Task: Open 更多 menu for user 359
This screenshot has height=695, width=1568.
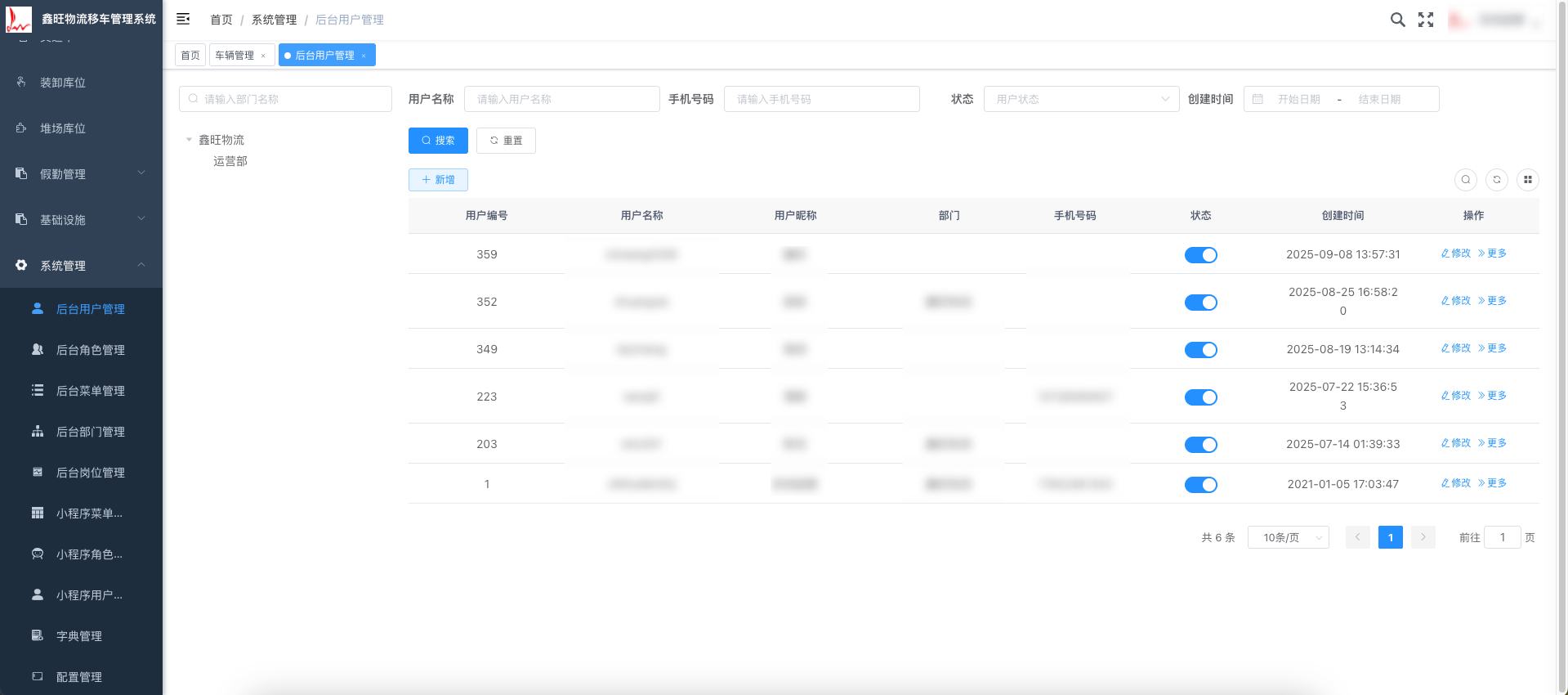Action: pyautogui.click(x=1493, y=253)
